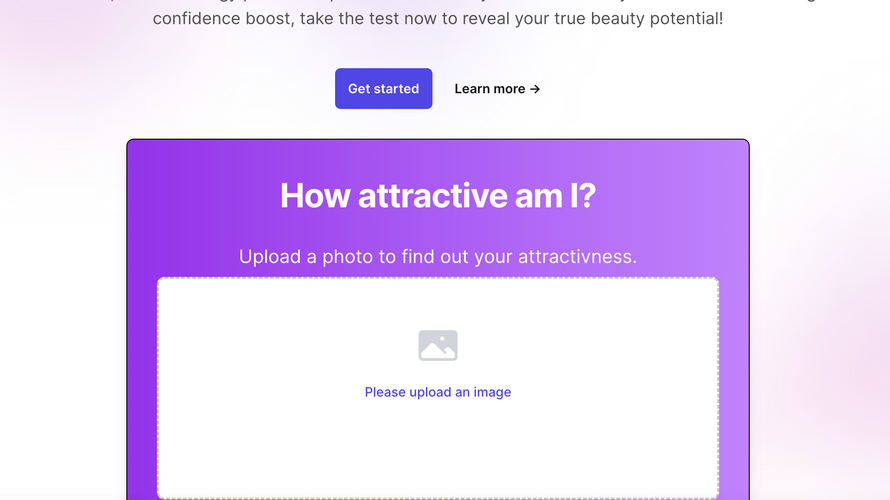Click the 'Upload a photo to find out' text

(x=438, y=257)
